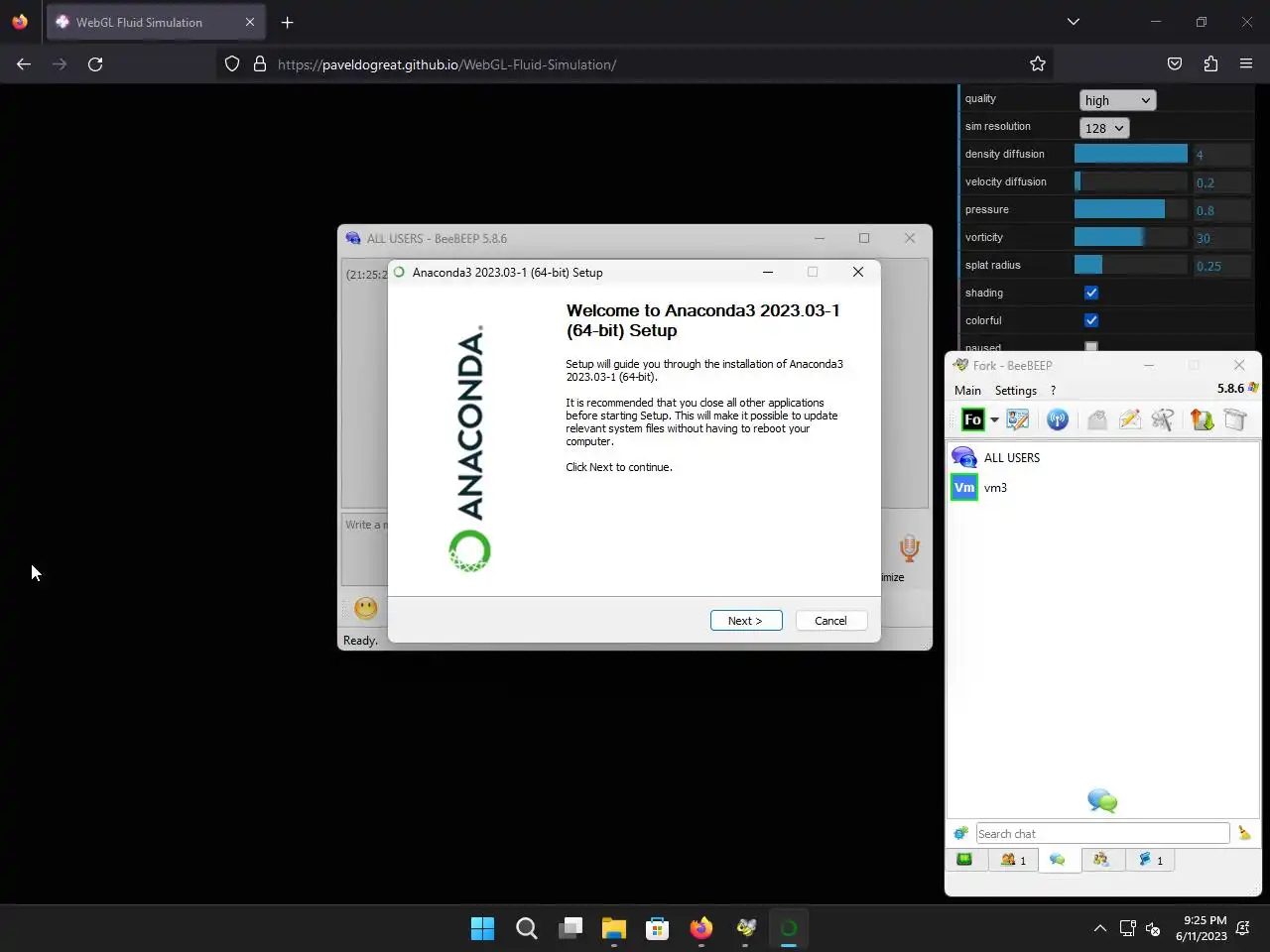The width and height of the screenshot is (1270, 952).
Task: Click the gray tools icon in BeeBEEP toolbar
Action: [x=1163, y=419]
